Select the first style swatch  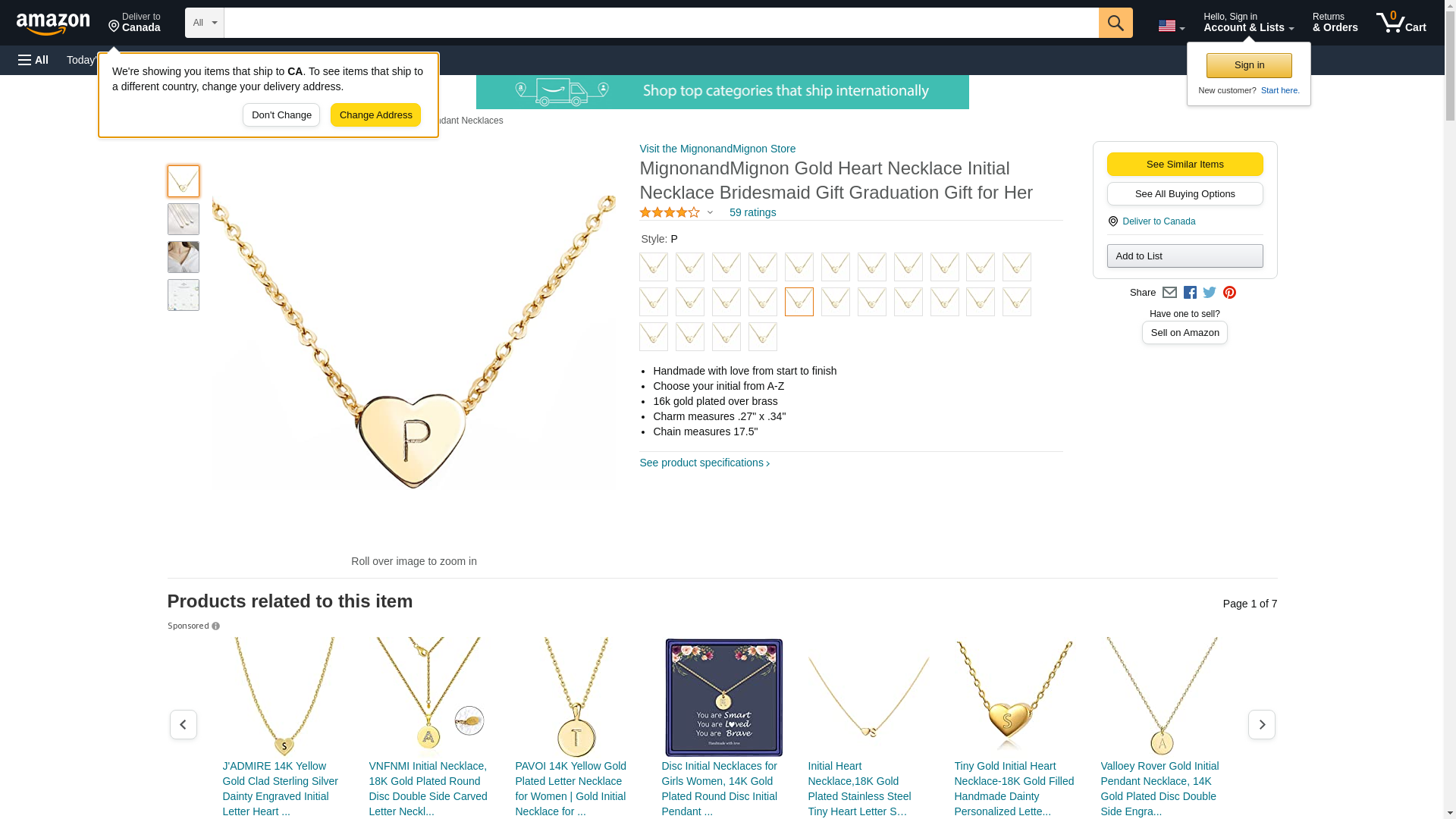coord(653,267)
